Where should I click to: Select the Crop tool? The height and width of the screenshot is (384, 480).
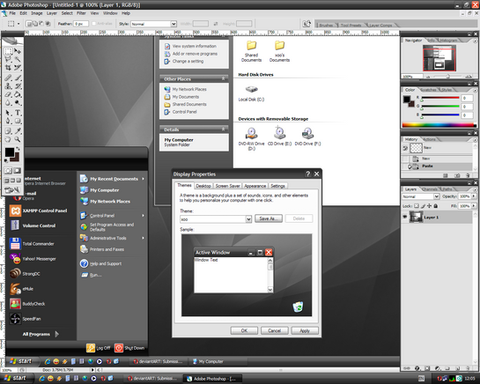point(8,68)
